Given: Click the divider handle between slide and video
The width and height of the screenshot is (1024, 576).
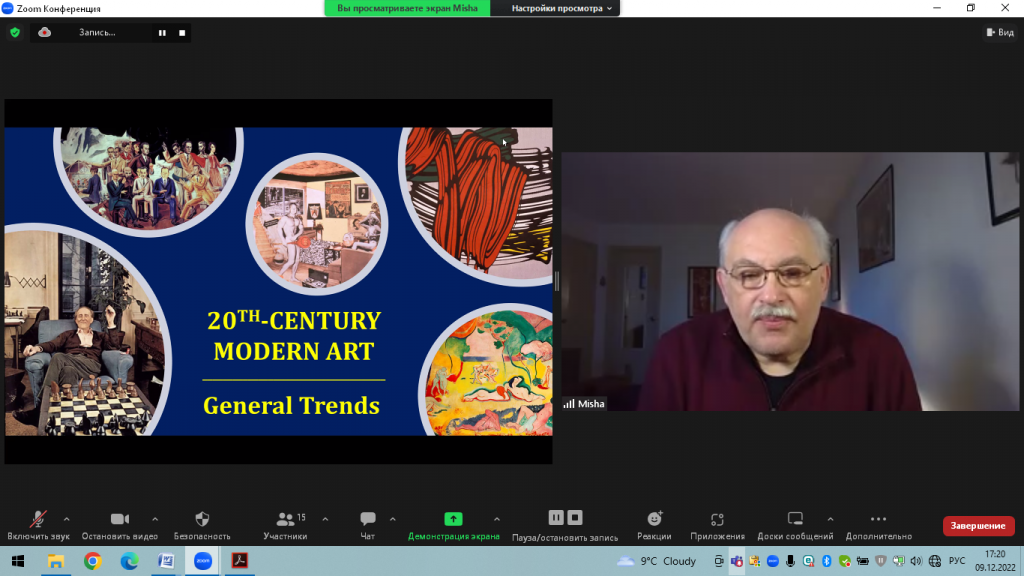Looking at the screenshot, I should [x=556, y=281].
